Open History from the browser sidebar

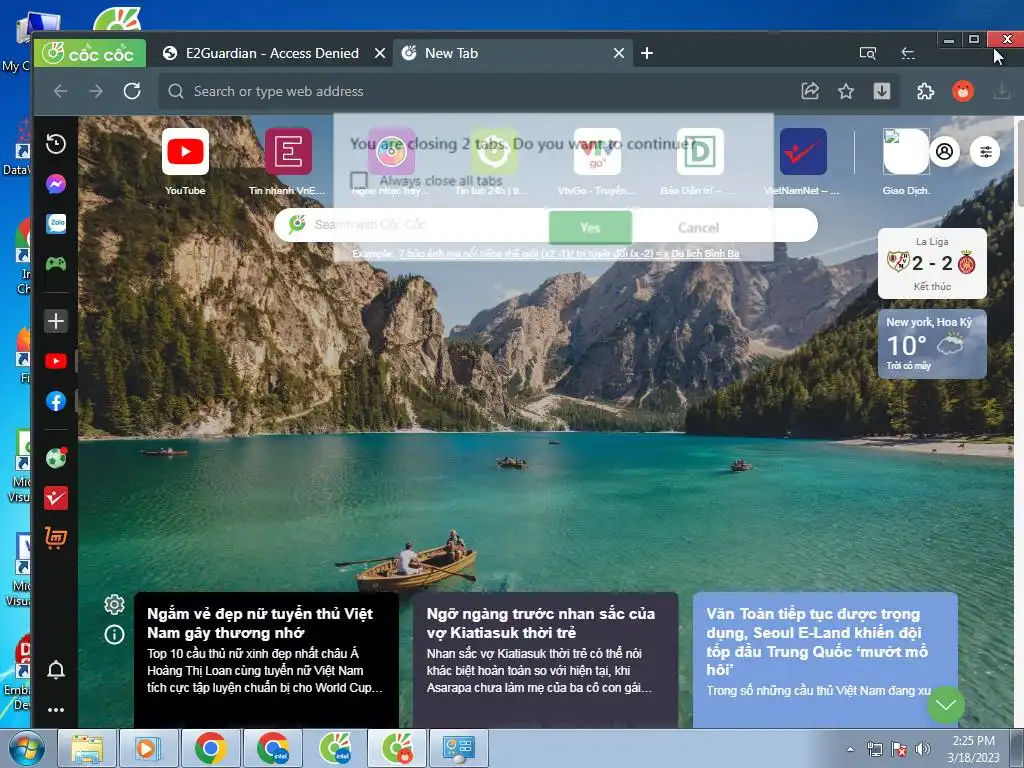coord(56,144)
